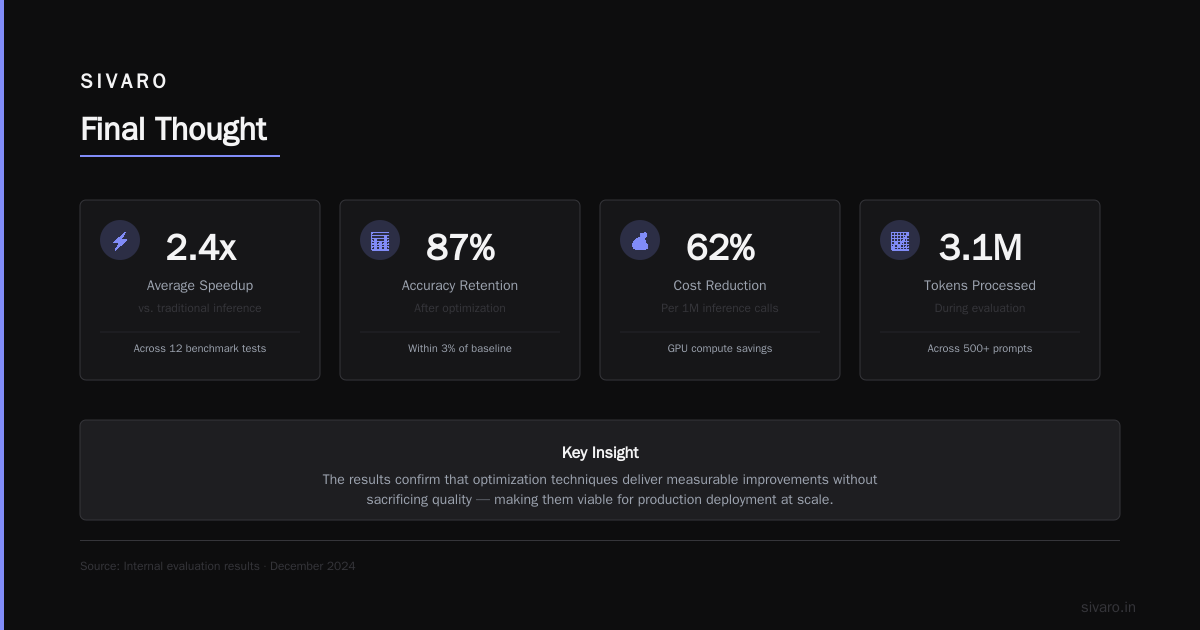
Task: Click the Key Insight heading
Action: (600, 452)
